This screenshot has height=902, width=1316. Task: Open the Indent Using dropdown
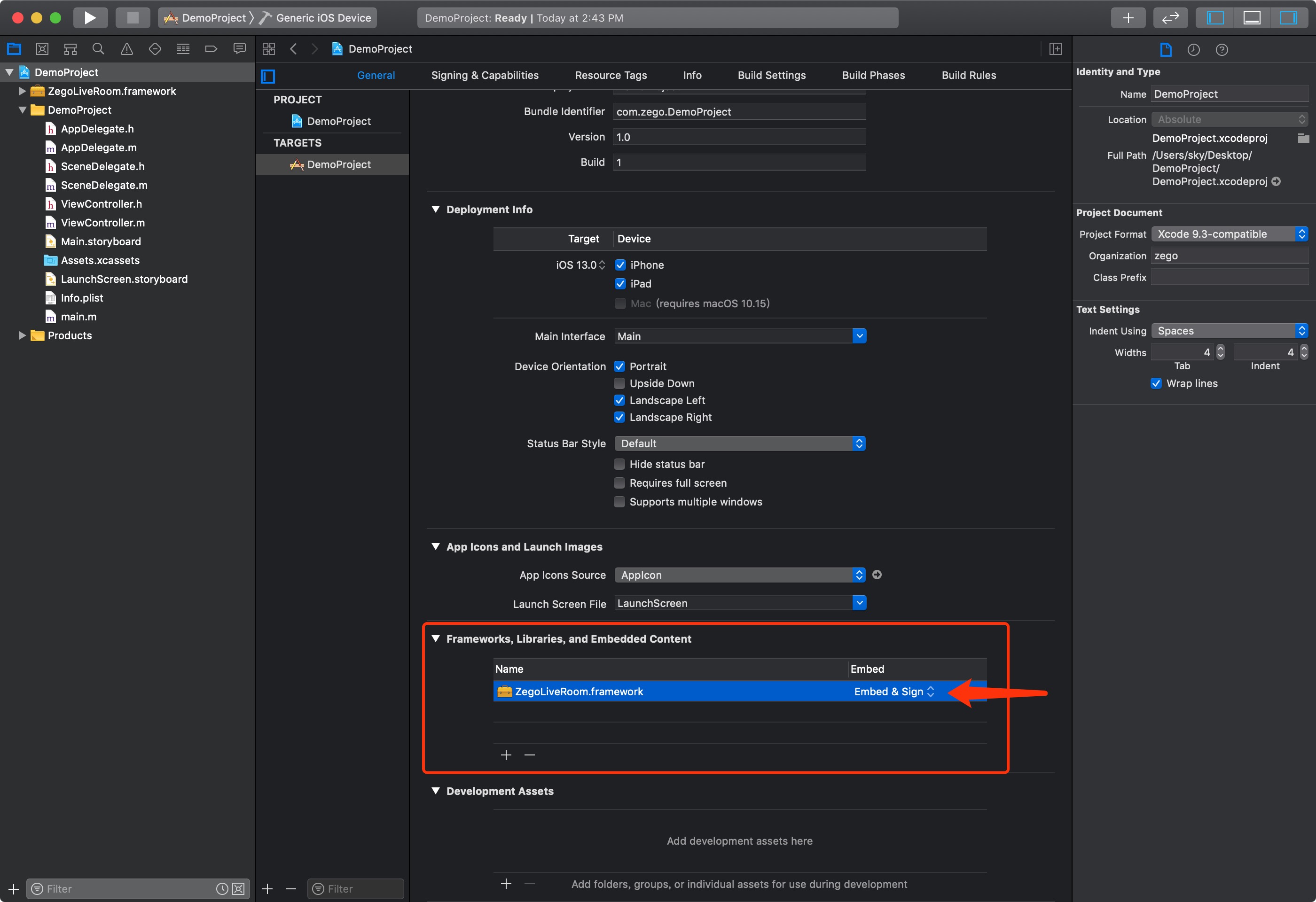pos(1230,331)
